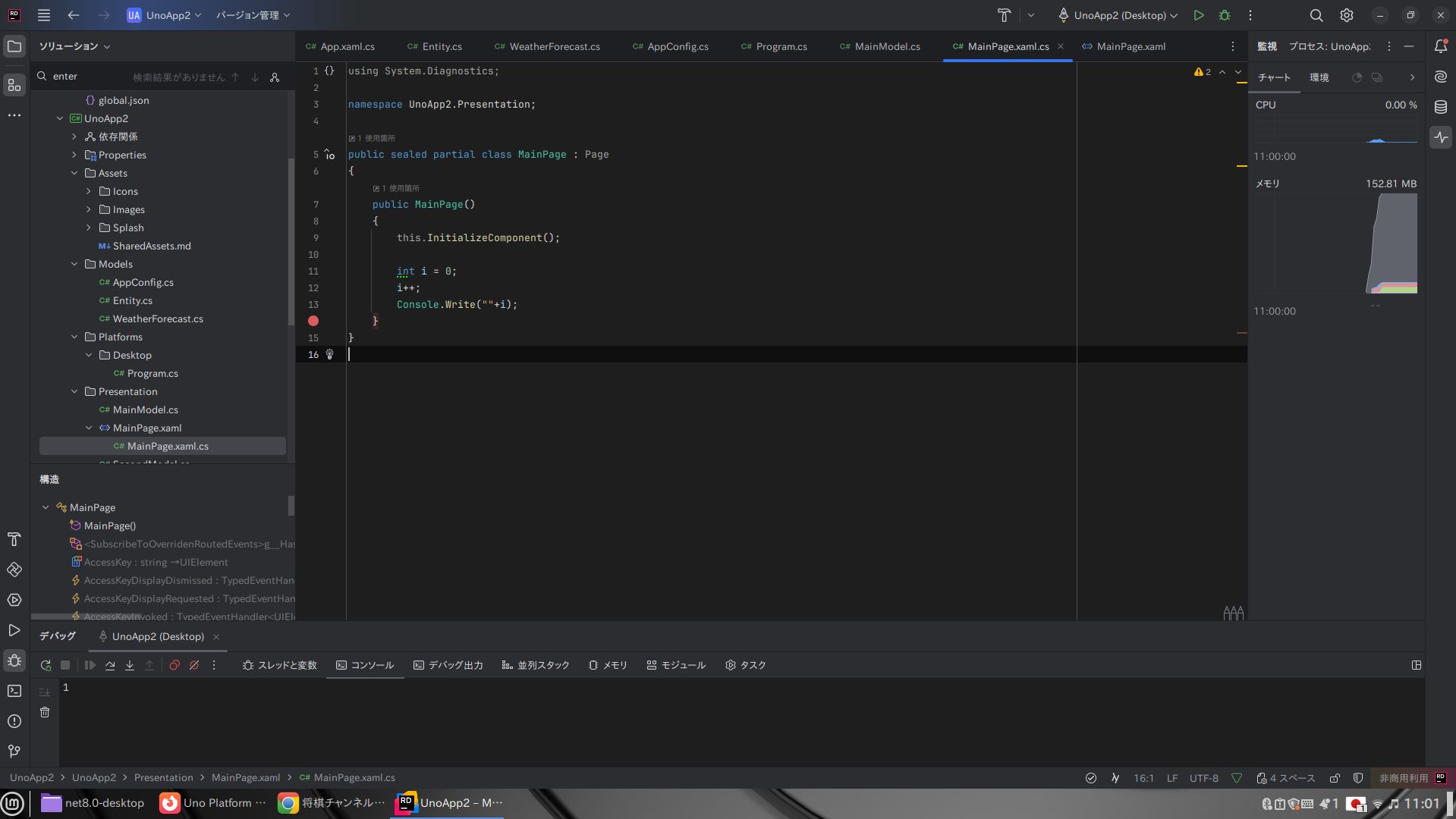This screenshot has height=819, width=1456.
Task: Open the Explorer folder tool window
Action: tap(14, 46)
